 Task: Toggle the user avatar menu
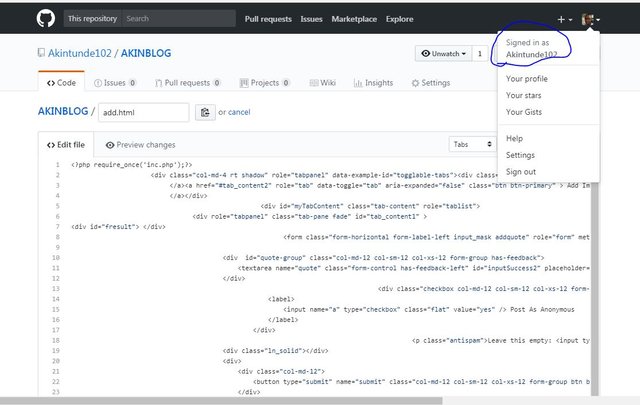pos(591,19)
